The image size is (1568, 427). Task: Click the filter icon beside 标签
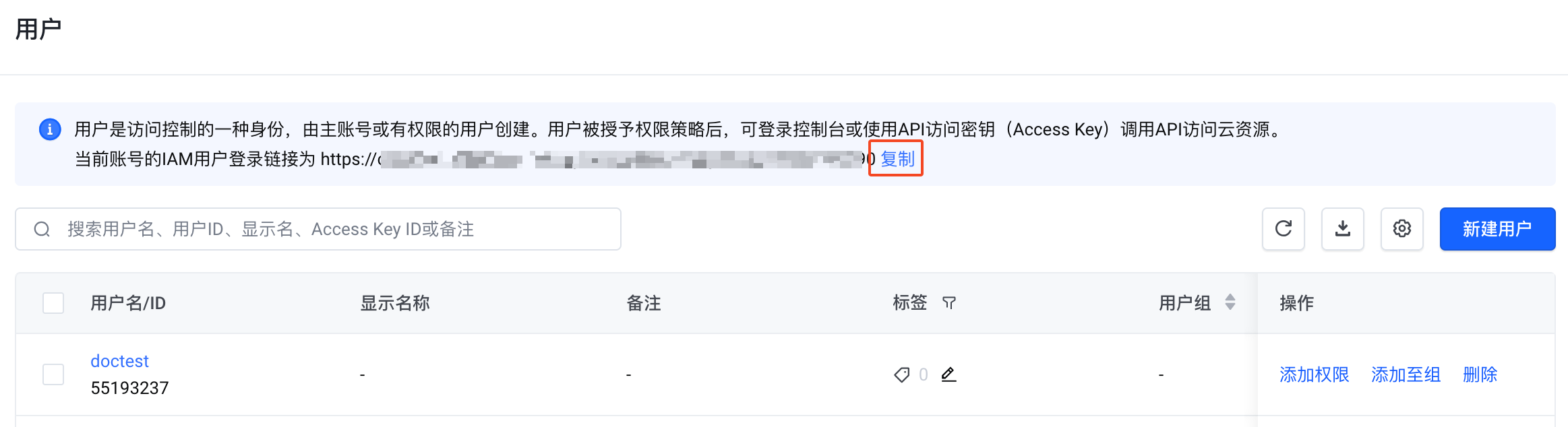click(949, 303)
